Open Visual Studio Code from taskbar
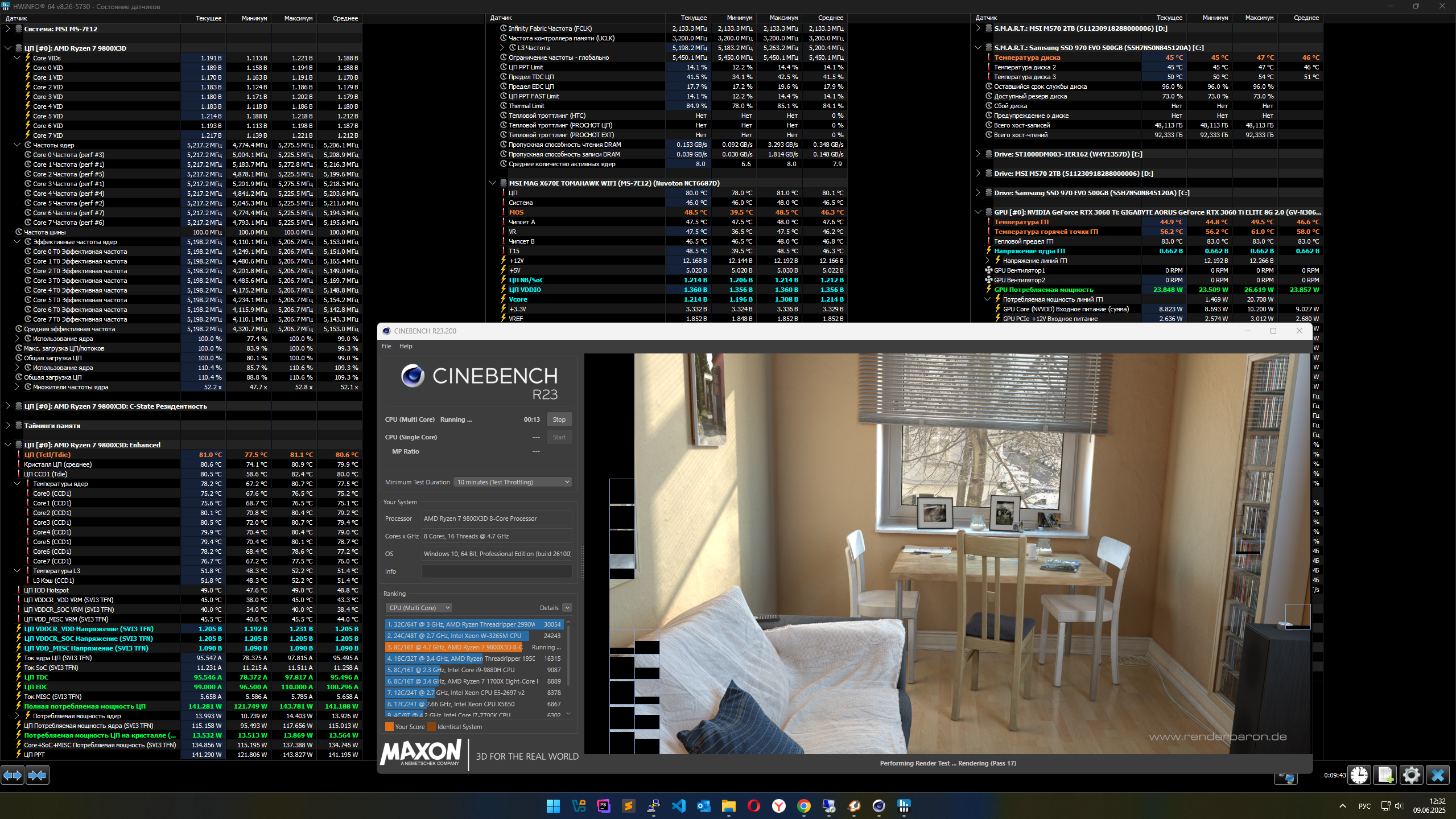 (x=678, y=806)
